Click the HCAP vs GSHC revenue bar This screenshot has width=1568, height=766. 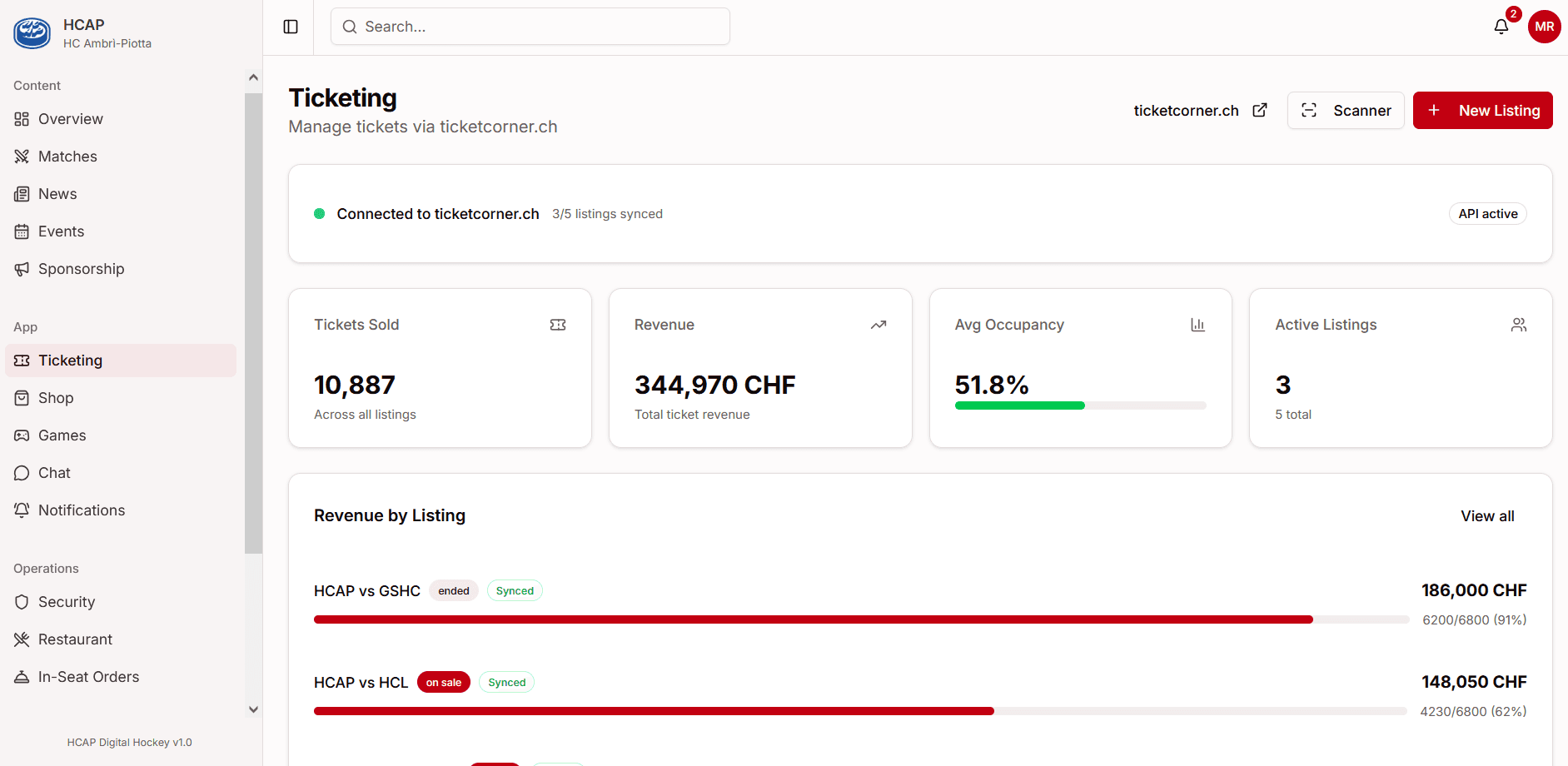(x=861, y=619)
